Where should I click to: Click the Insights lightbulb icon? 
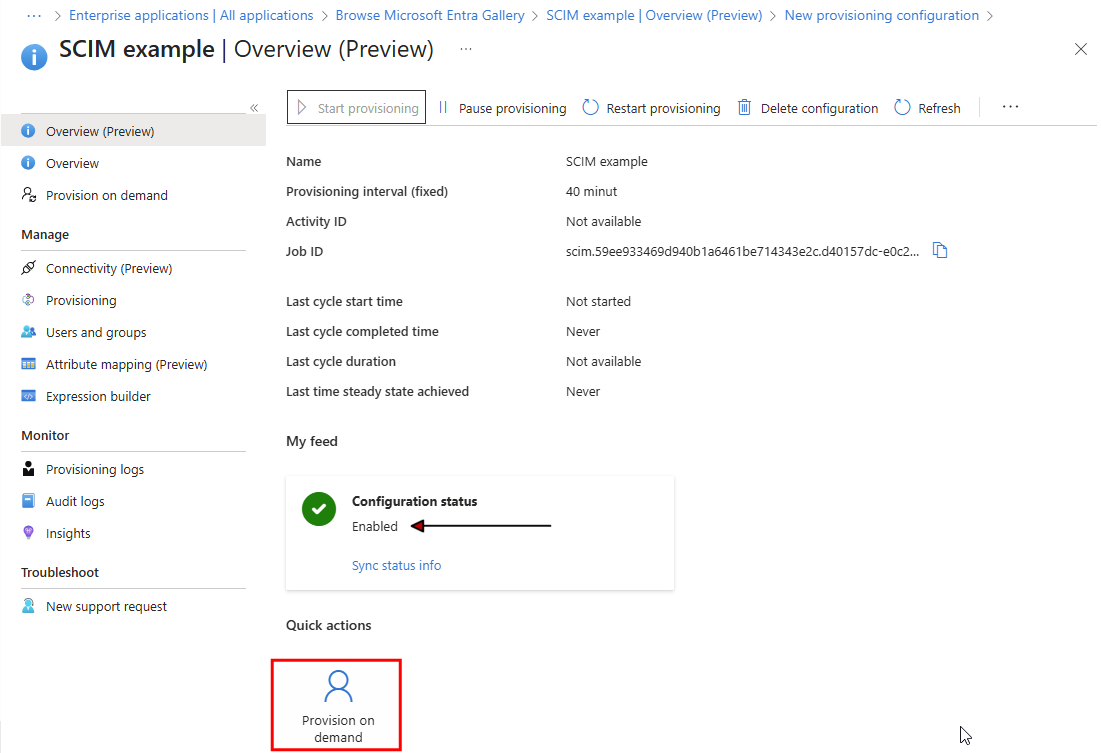pos(29,532)
